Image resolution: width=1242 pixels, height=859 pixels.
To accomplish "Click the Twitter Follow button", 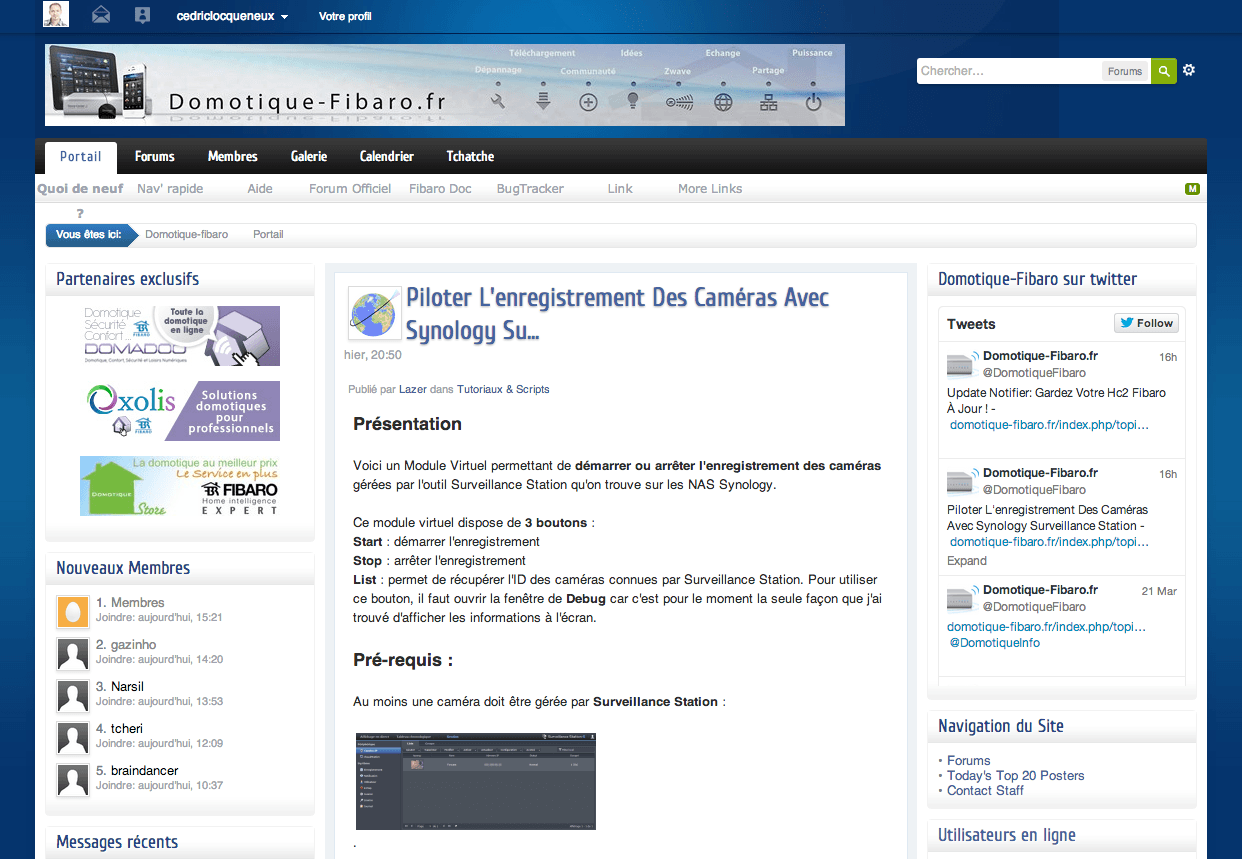I will click(1147, 323).
